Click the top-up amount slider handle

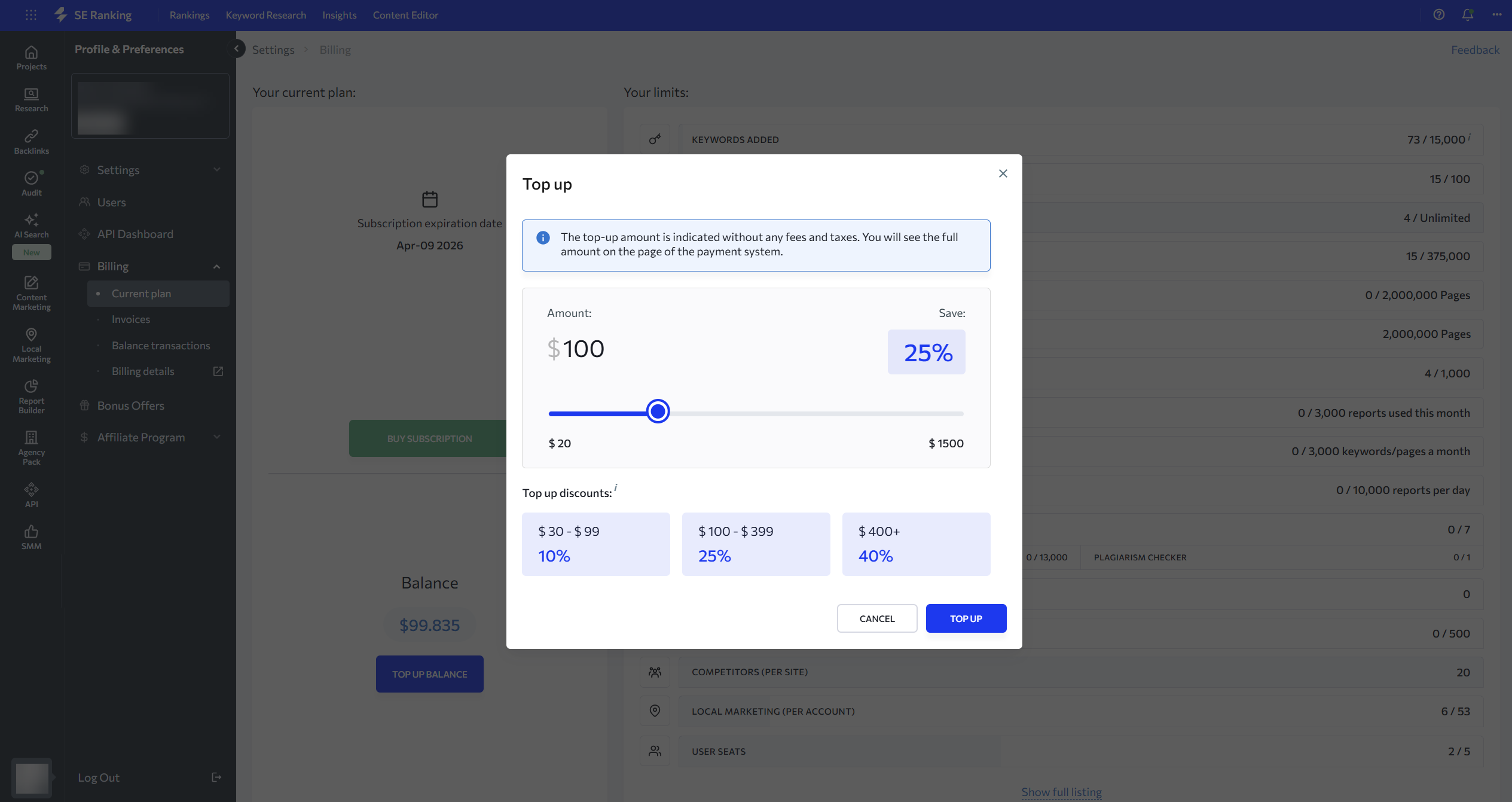tap(658, 411)
